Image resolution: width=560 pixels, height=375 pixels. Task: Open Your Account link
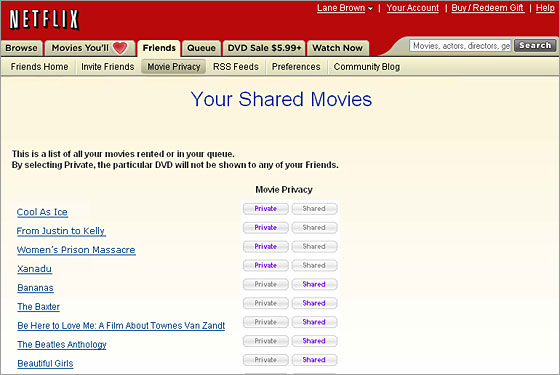412,8
